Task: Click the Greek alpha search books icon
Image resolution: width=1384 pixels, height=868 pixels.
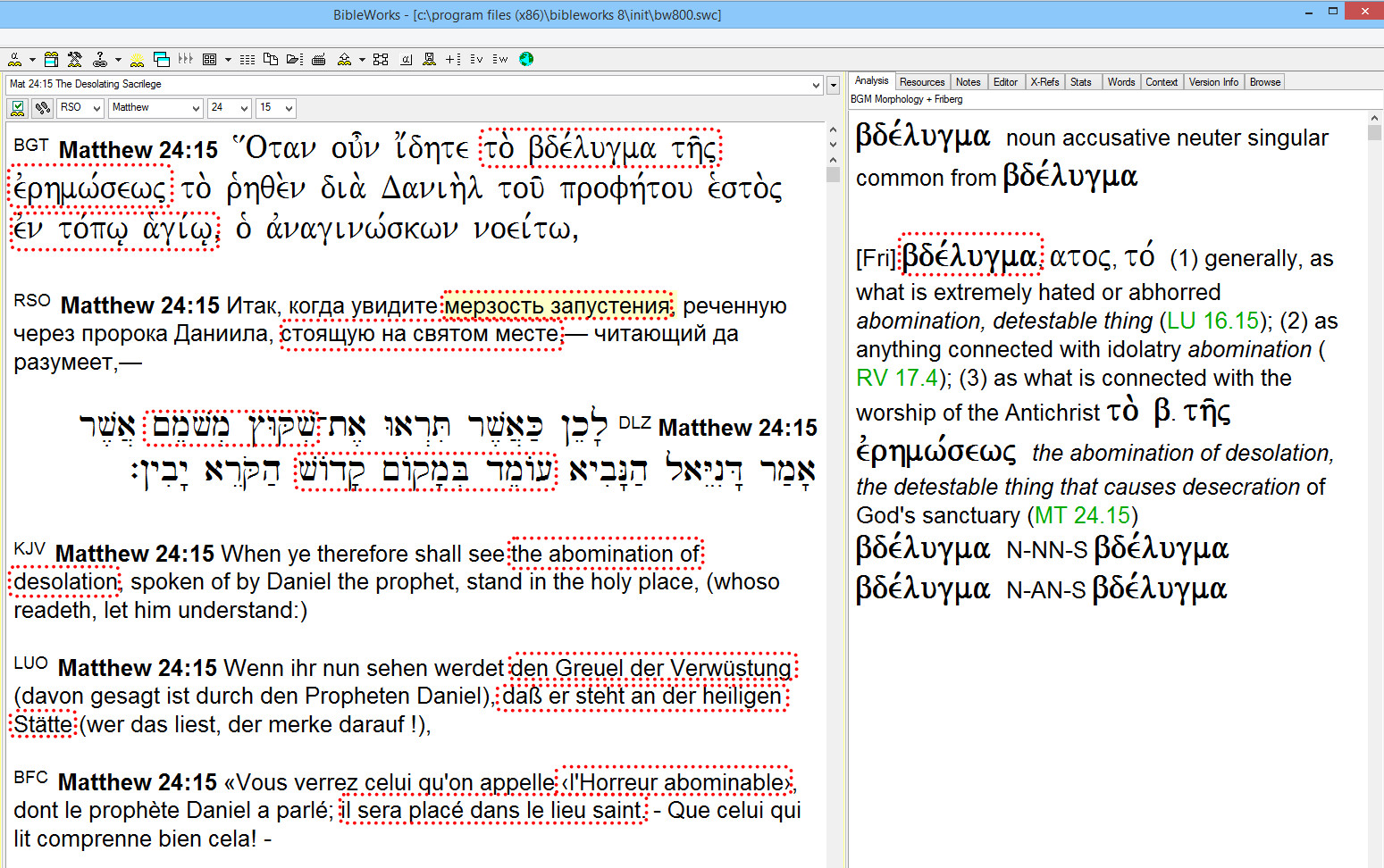Action: (x=15, y=59)
